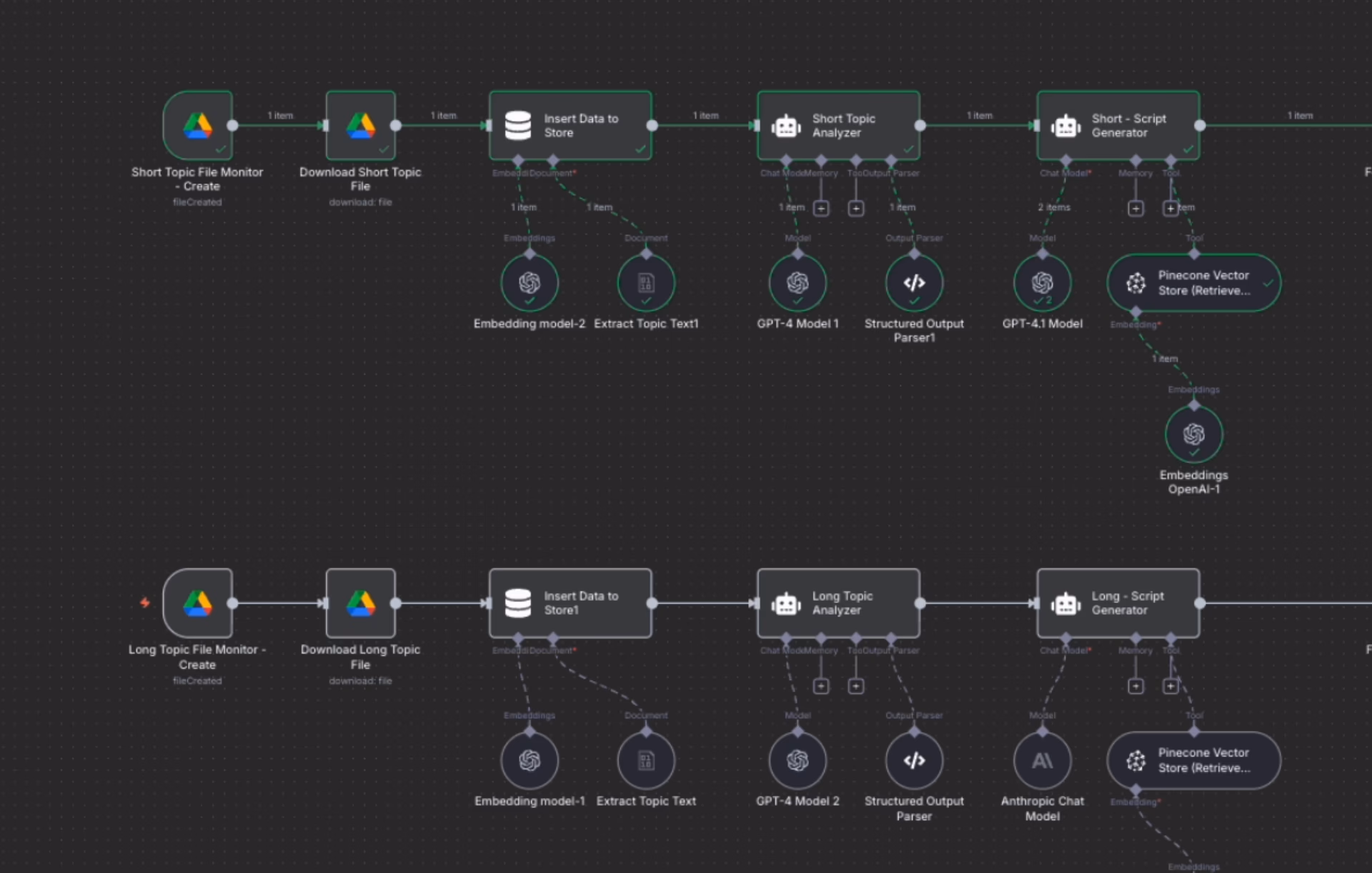1372x873 pixels.
Task: Open the Long Topic Analyzer agent node
Action: 838,603
